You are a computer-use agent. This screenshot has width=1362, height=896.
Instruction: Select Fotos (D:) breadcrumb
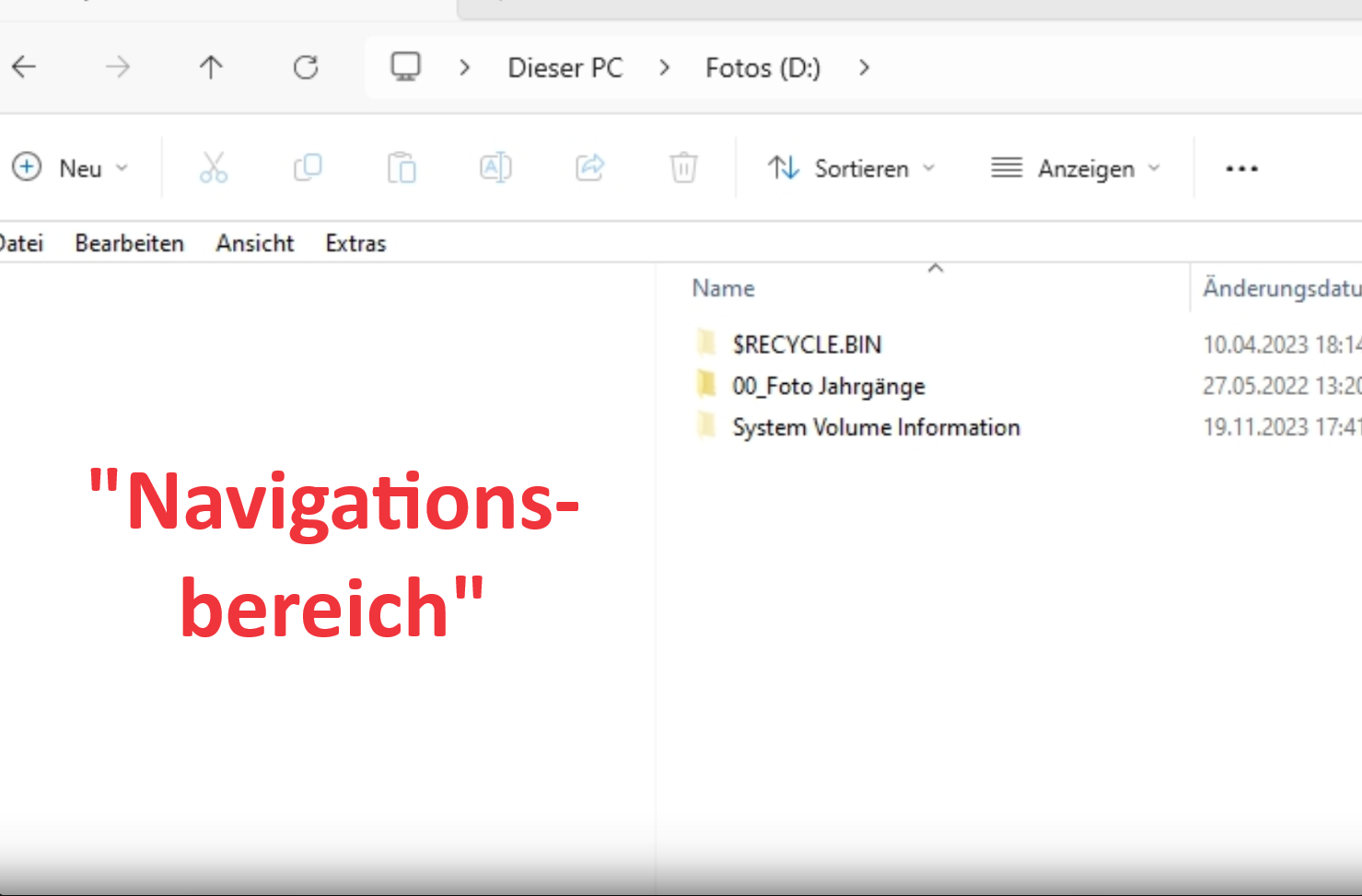(762, 68)
